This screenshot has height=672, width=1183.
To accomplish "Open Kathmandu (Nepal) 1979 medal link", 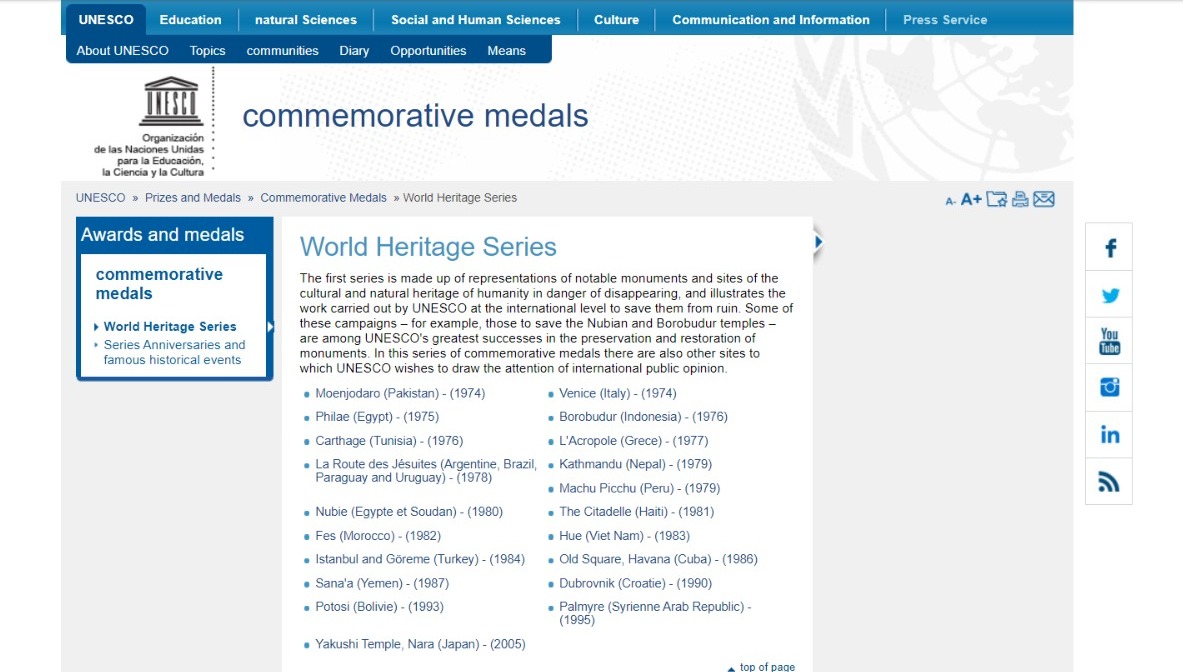I will [x=635, y=464].
